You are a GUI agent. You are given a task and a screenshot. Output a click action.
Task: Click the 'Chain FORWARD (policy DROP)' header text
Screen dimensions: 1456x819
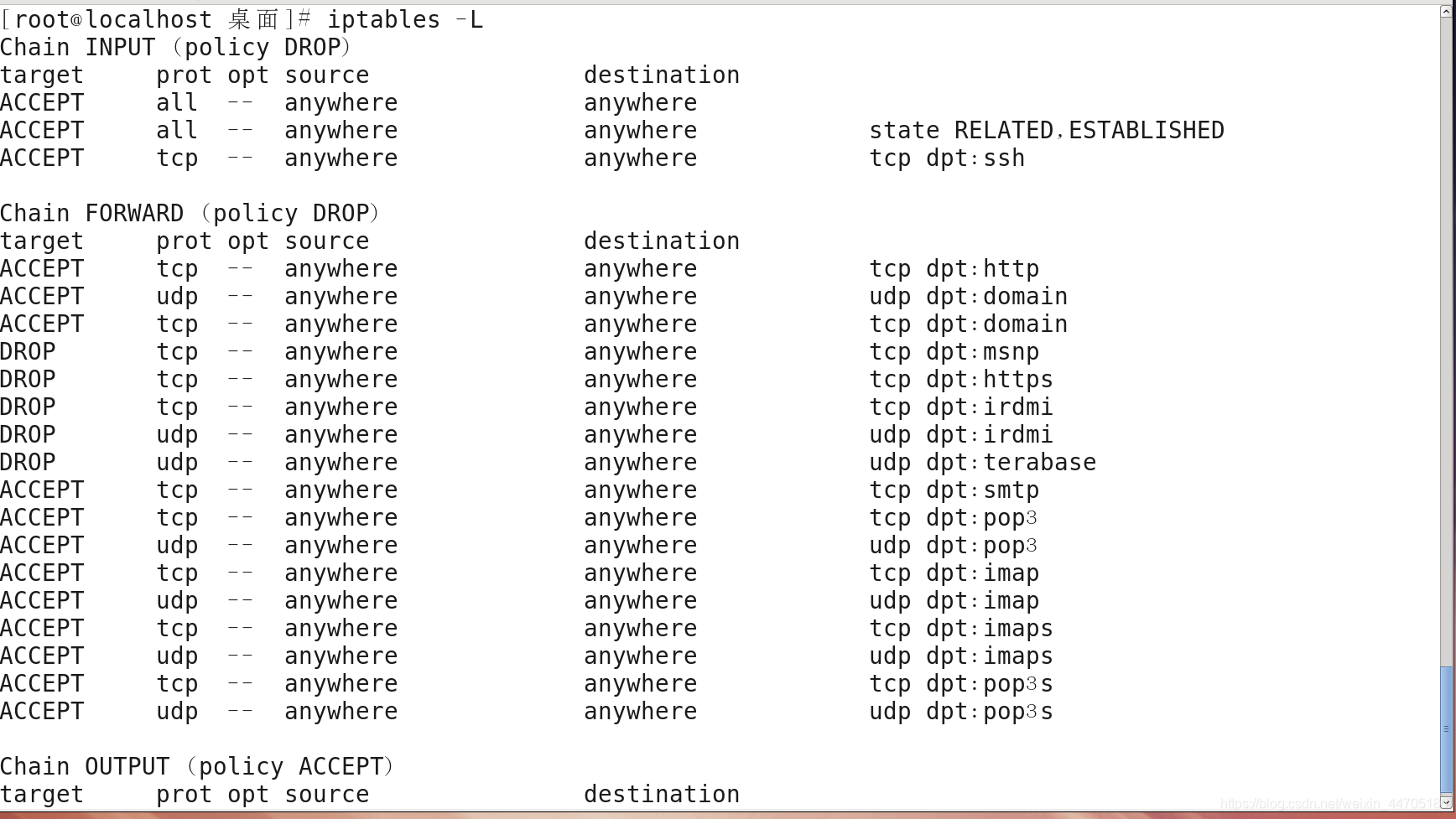(190, 213)
